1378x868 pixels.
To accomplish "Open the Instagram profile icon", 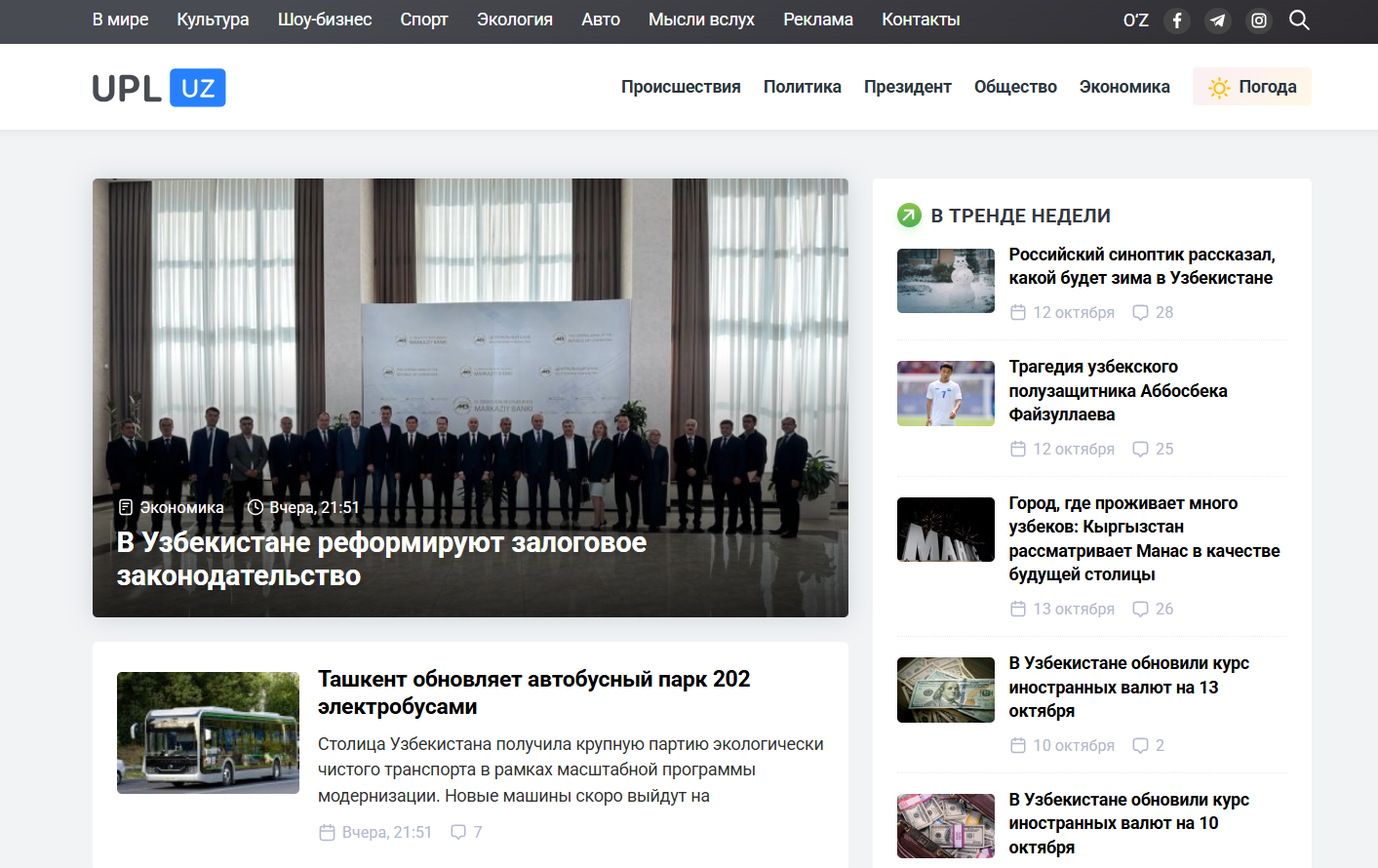I will 1259,20.
